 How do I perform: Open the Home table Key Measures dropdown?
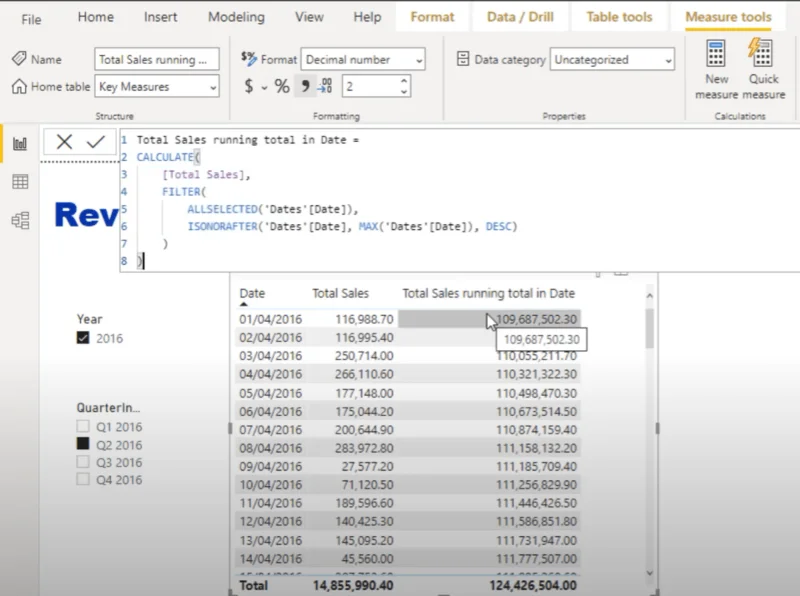coord(157,87)
